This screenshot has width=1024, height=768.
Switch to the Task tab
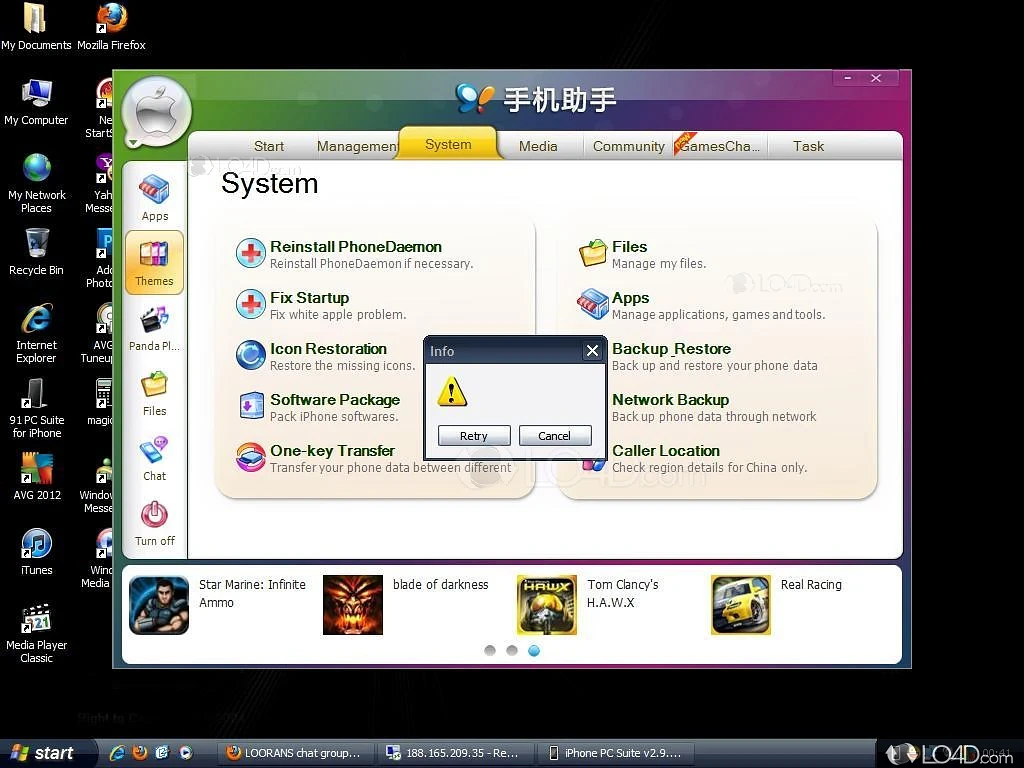(808, 146)
